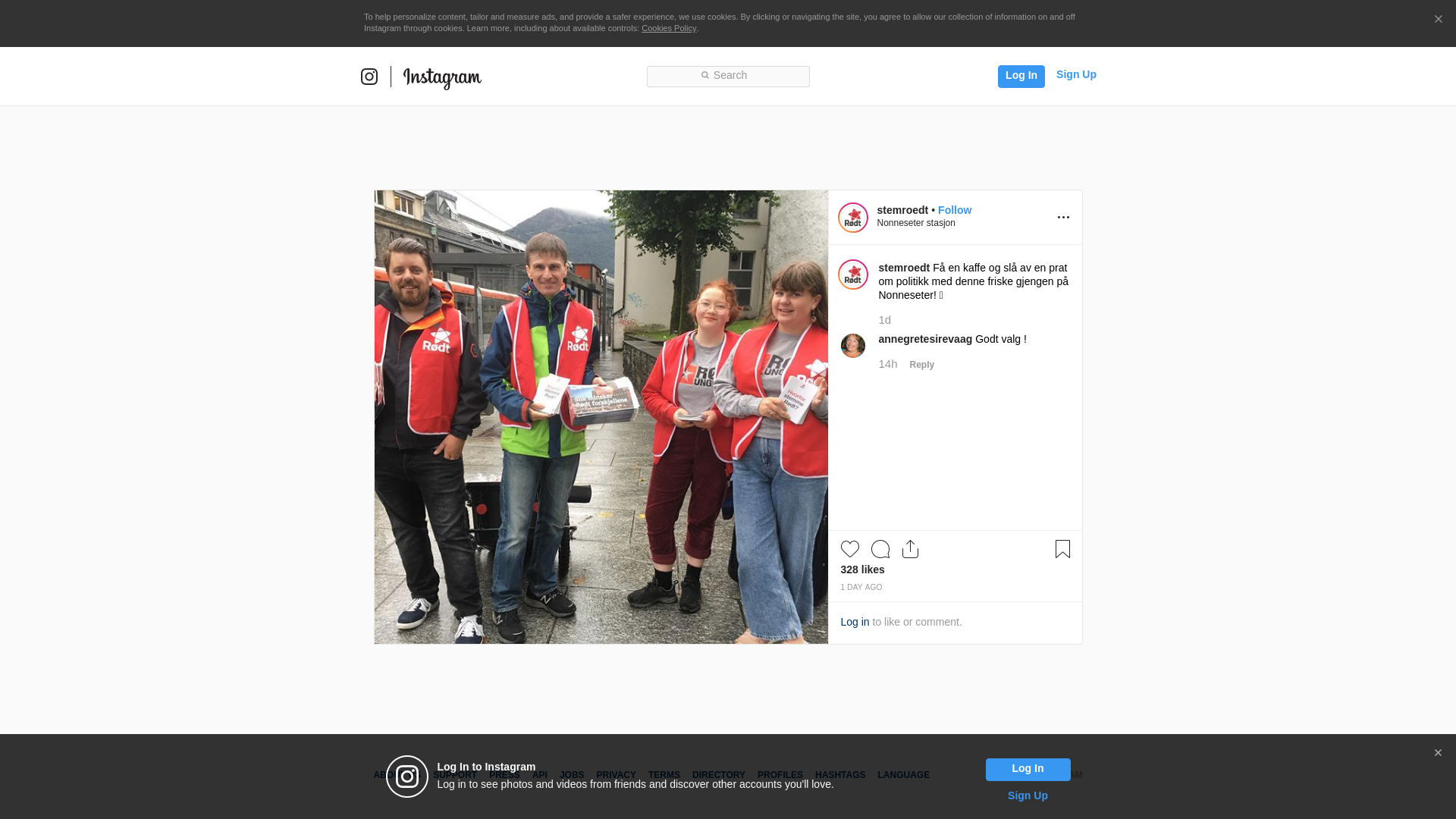The width and height of the screenshot is (1456, 819).
Task: Like the post with heart icon
Action: coord(850,549)
